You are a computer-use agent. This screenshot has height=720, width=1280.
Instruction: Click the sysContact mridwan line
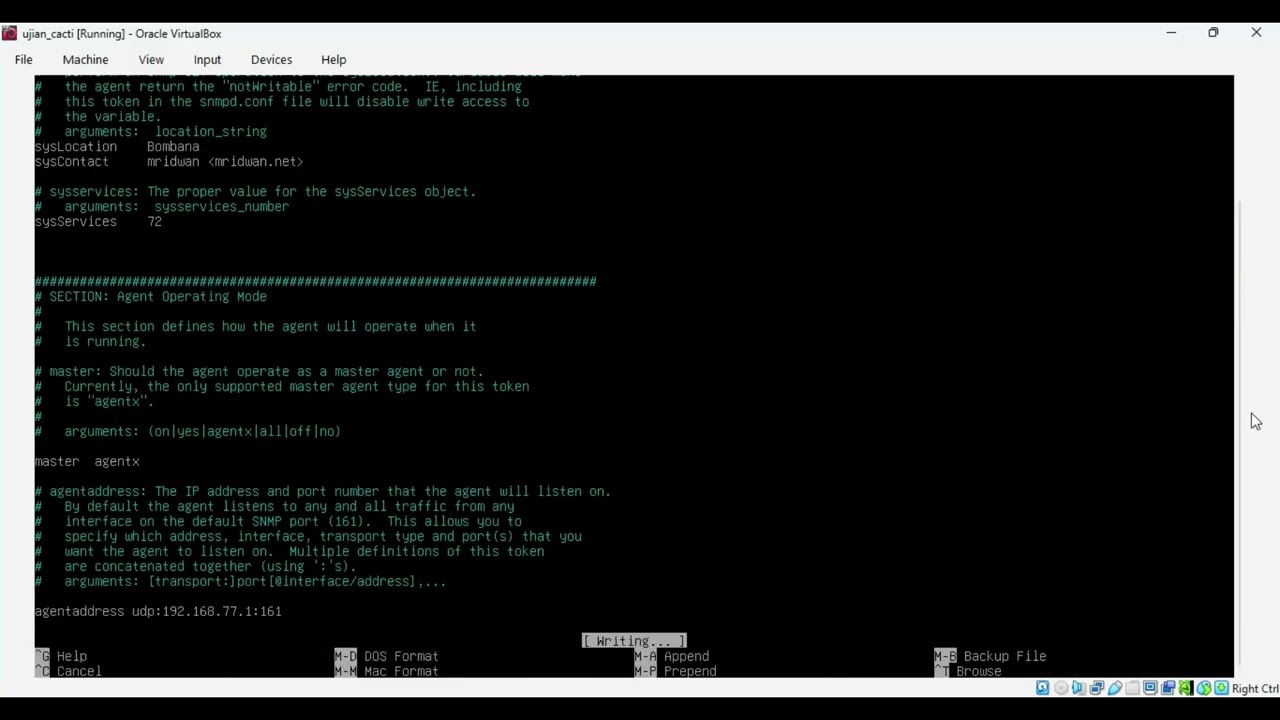[x=169, y=161]
